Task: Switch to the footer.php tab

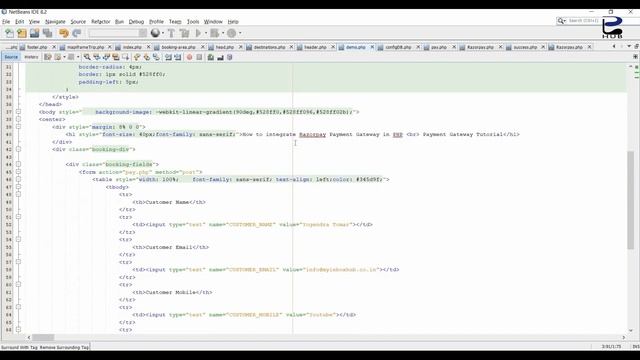Action: [37, 47]
